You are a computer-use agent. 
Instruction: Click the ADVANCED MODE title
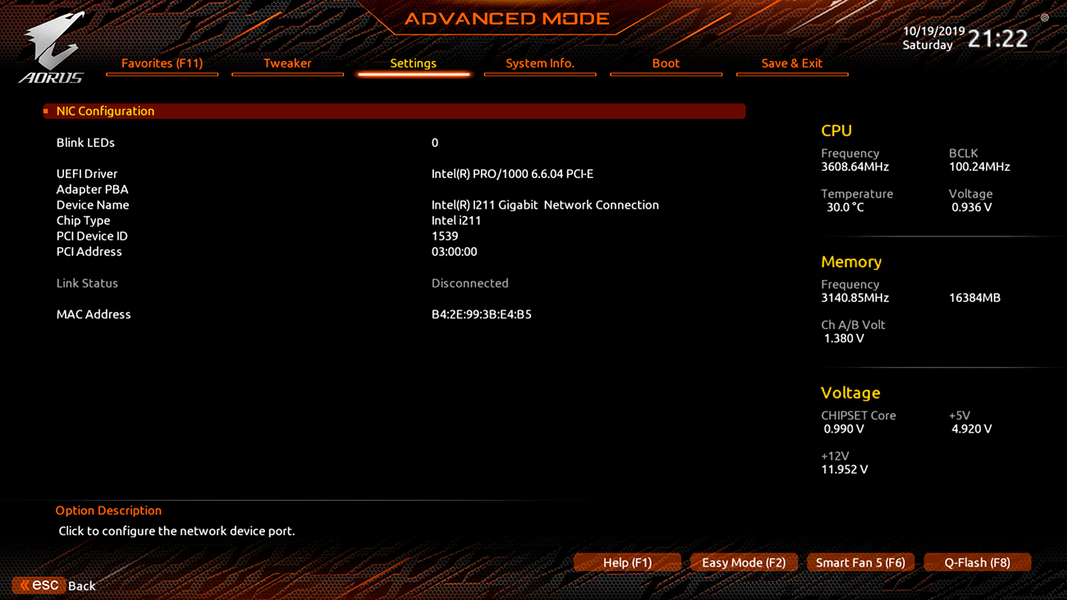click(507, 18)
